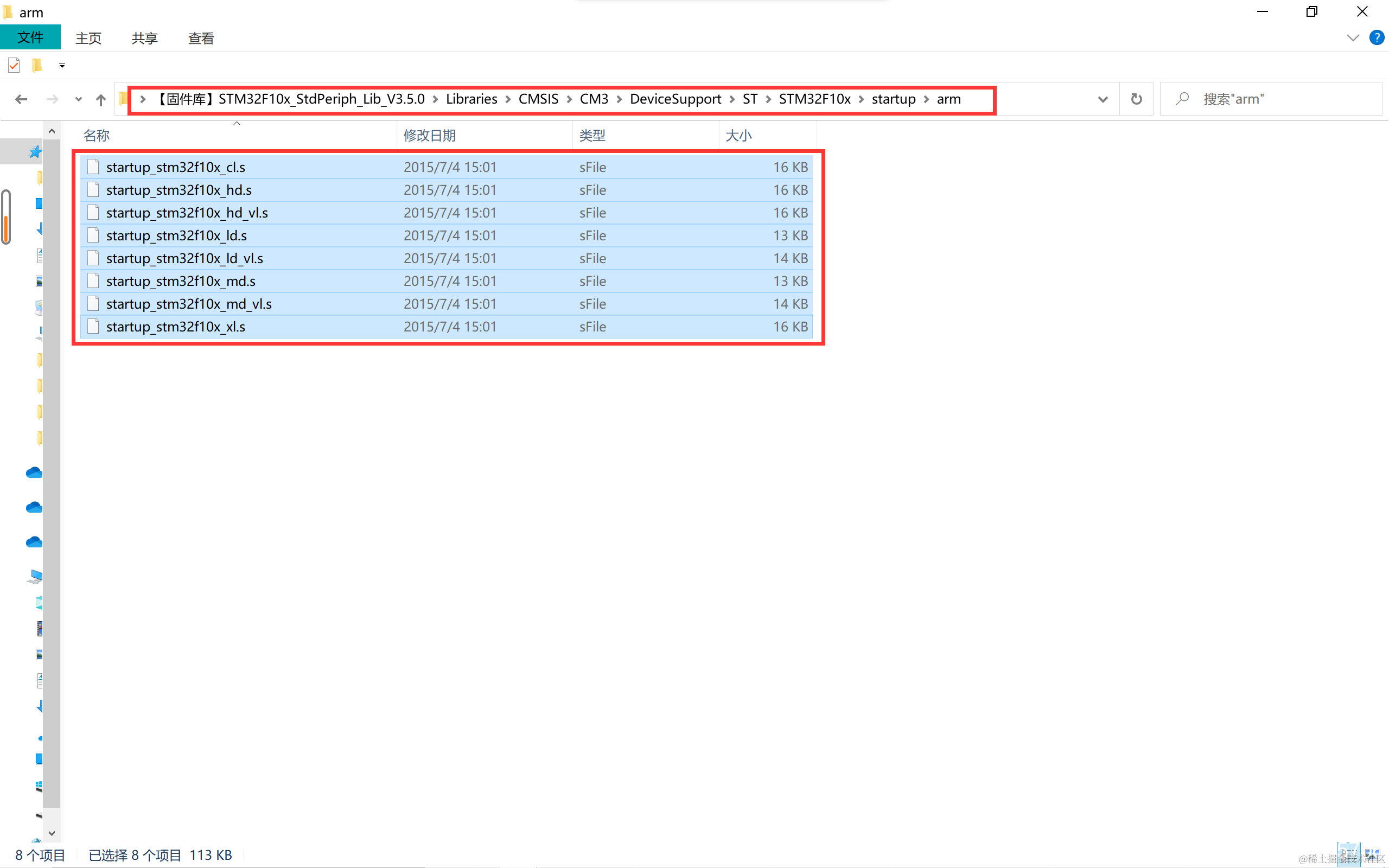The height and width of the screenshot is (868, 1389).
Task: Open the recent locations dropdown arrow
Action: [78, 99]
